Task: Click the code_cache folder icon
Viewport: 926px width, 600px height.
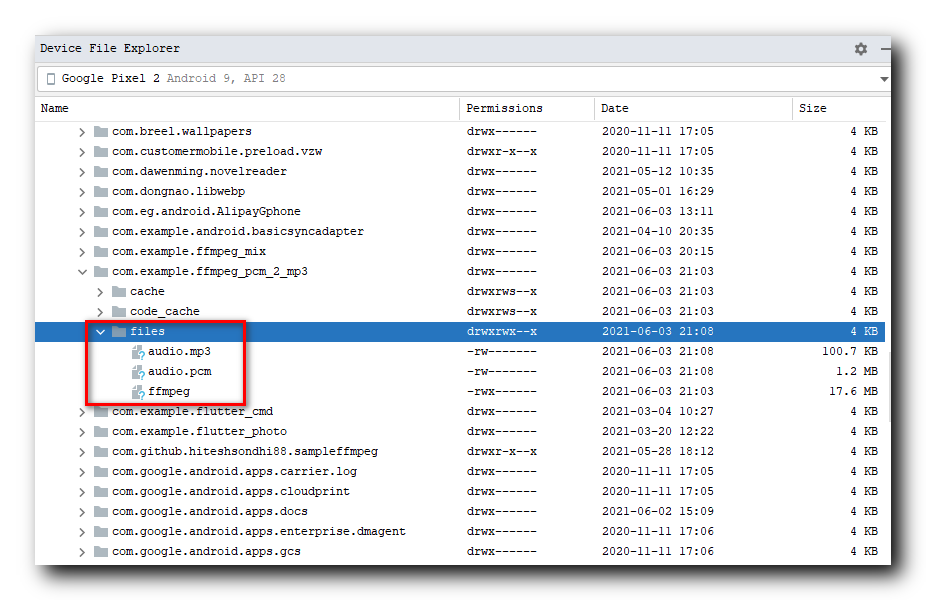Action: click(x=119, y=311)
